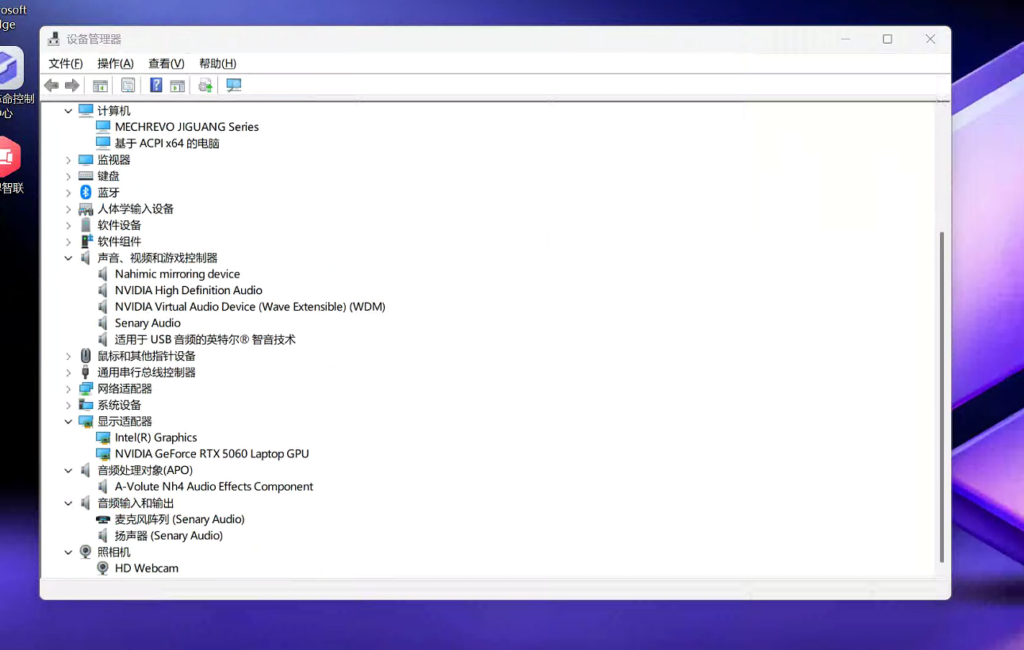Image resolution: width=1024 pixels, height=650 pixels.
Task: Select Nahimic mirroring device
Action: 177,274
